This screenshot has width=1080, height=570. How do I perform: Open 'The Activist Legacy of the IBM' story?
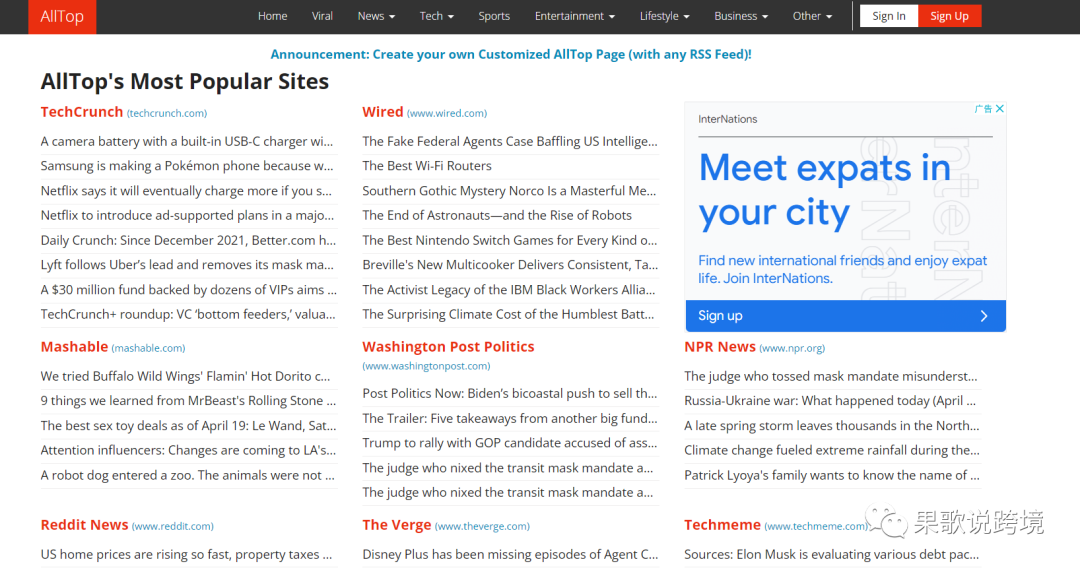pos(509,289)
